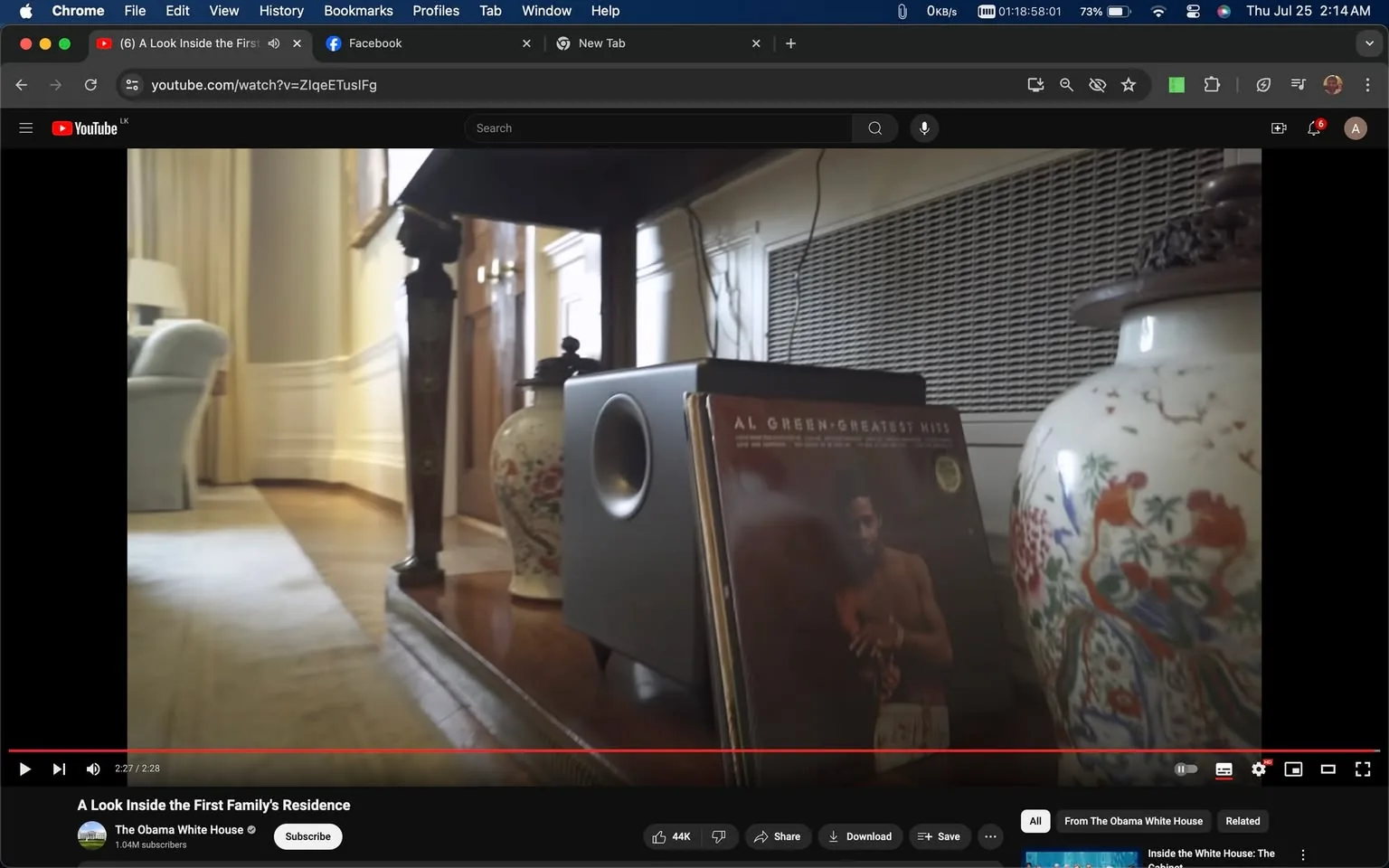
Task: Enter full screen mode
Action: [1362, 769]
